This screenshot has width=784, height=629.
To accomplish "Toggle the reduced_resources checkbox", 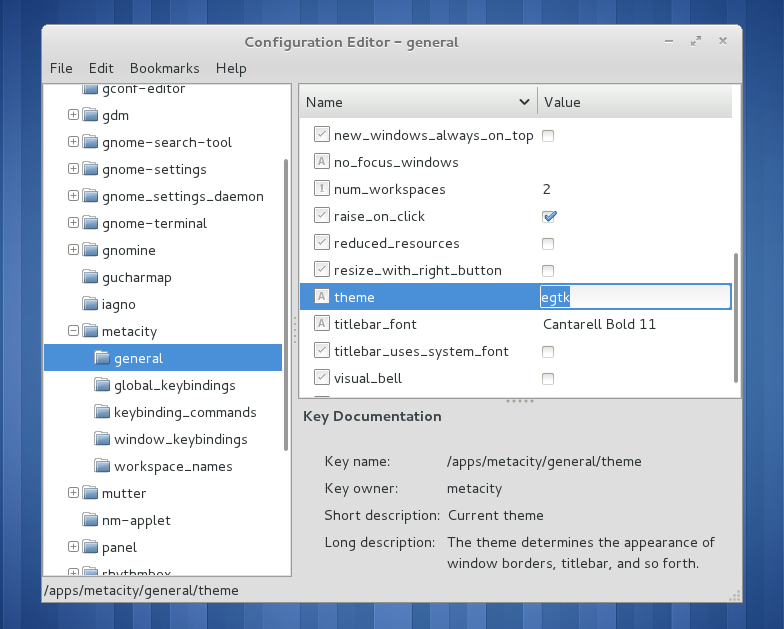I will (548, 244).
